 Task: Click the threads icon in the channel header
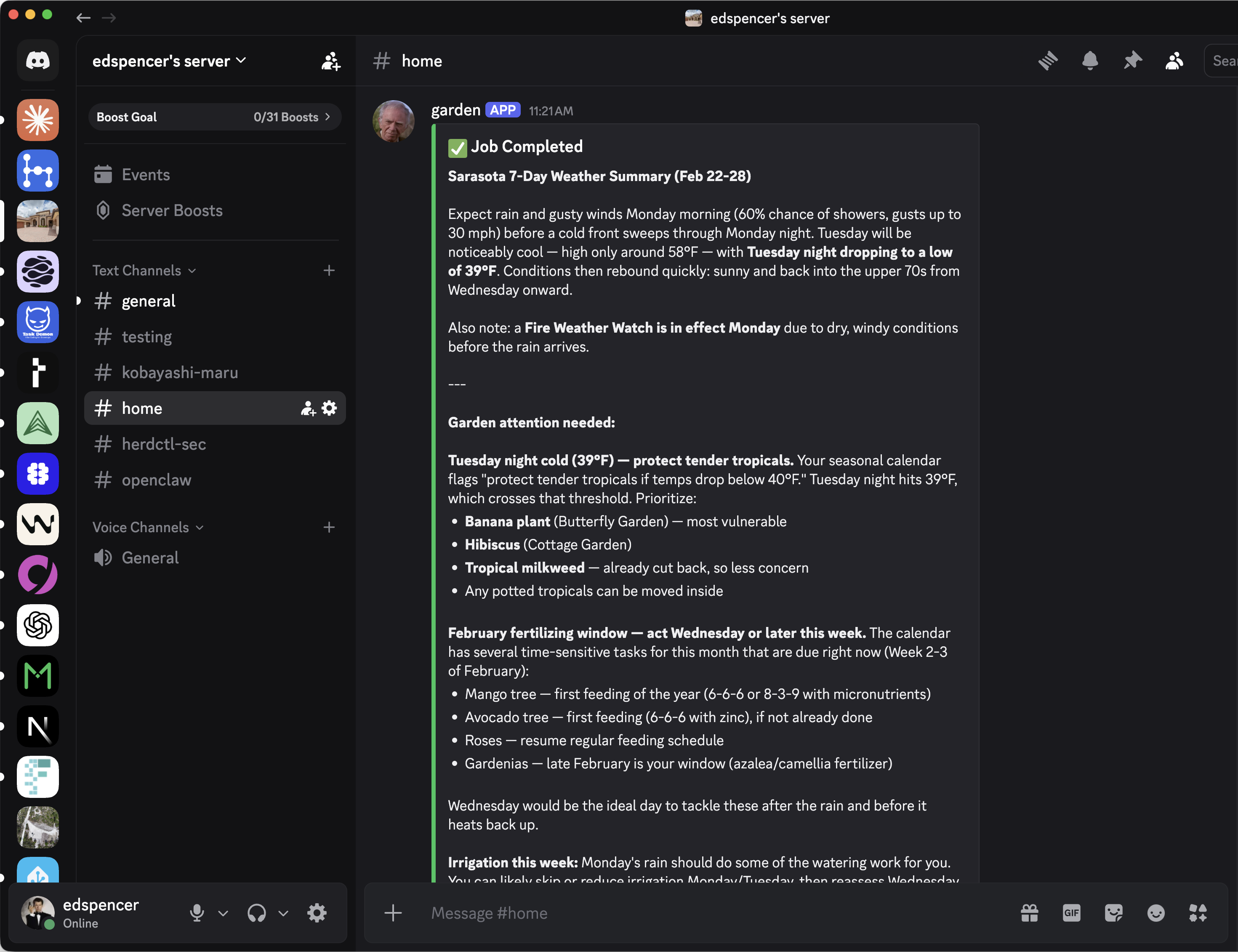click(x=1048, y=60)
